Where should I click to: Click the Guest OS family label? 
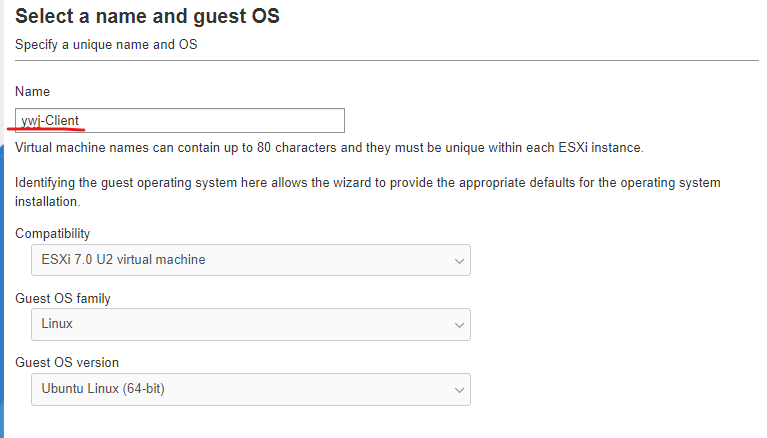pos(63,299)
